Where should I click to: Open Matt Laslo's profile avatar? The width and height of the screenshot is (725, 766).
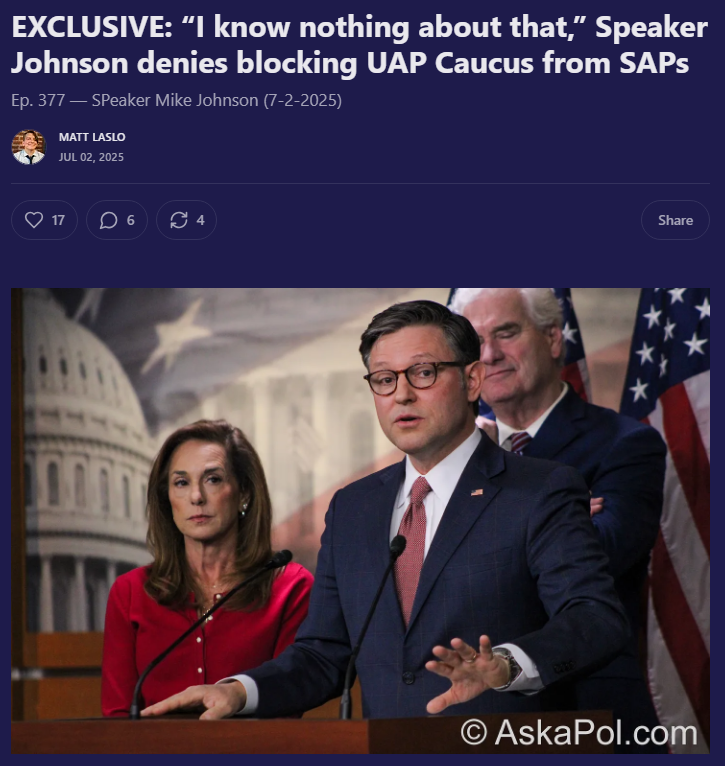click(28, 147)
